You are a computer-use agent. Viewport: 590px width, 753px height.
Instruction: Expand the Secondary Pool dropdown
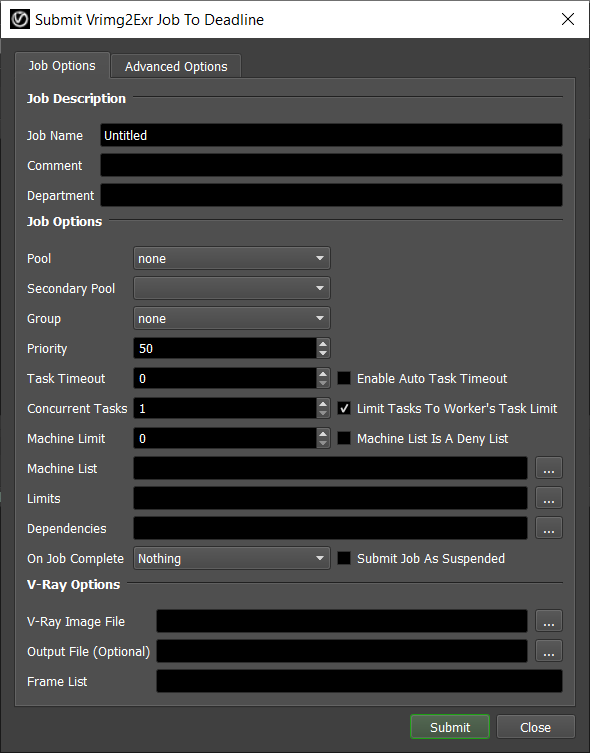click(x=232, y=288)
